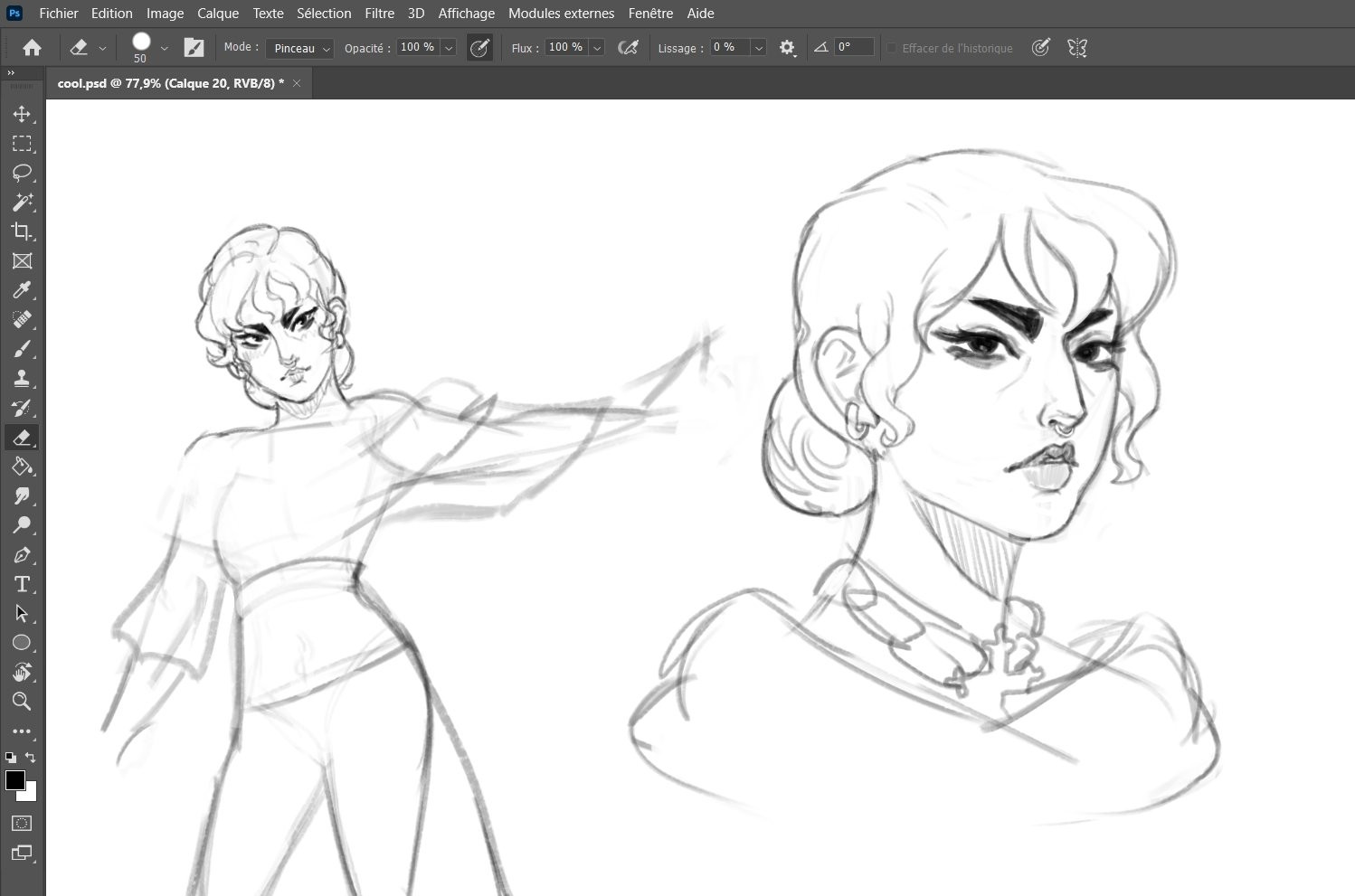Viewport: 1355px width, 896px height.
Task: Select the Hand tool
Action: [x=22, y=672]
